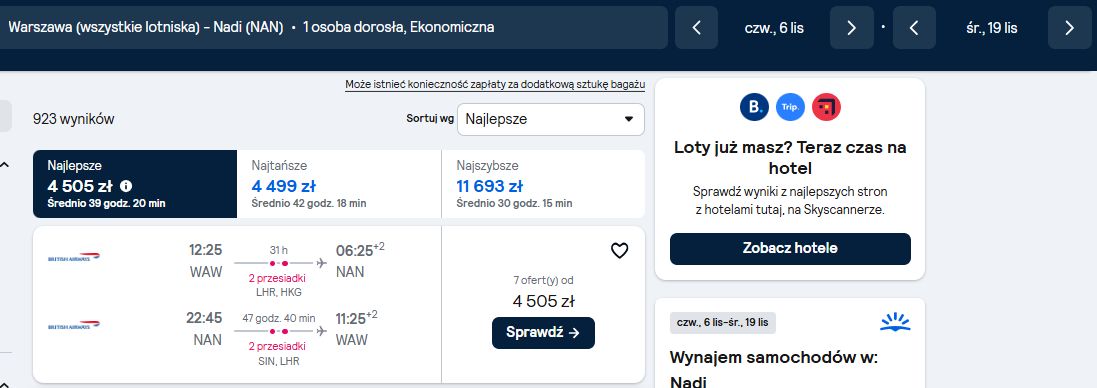Viewport: 1097px width, 388px height.
Task: Open the Sortuj wg Najlepsze dropdown
Action: 551,119
